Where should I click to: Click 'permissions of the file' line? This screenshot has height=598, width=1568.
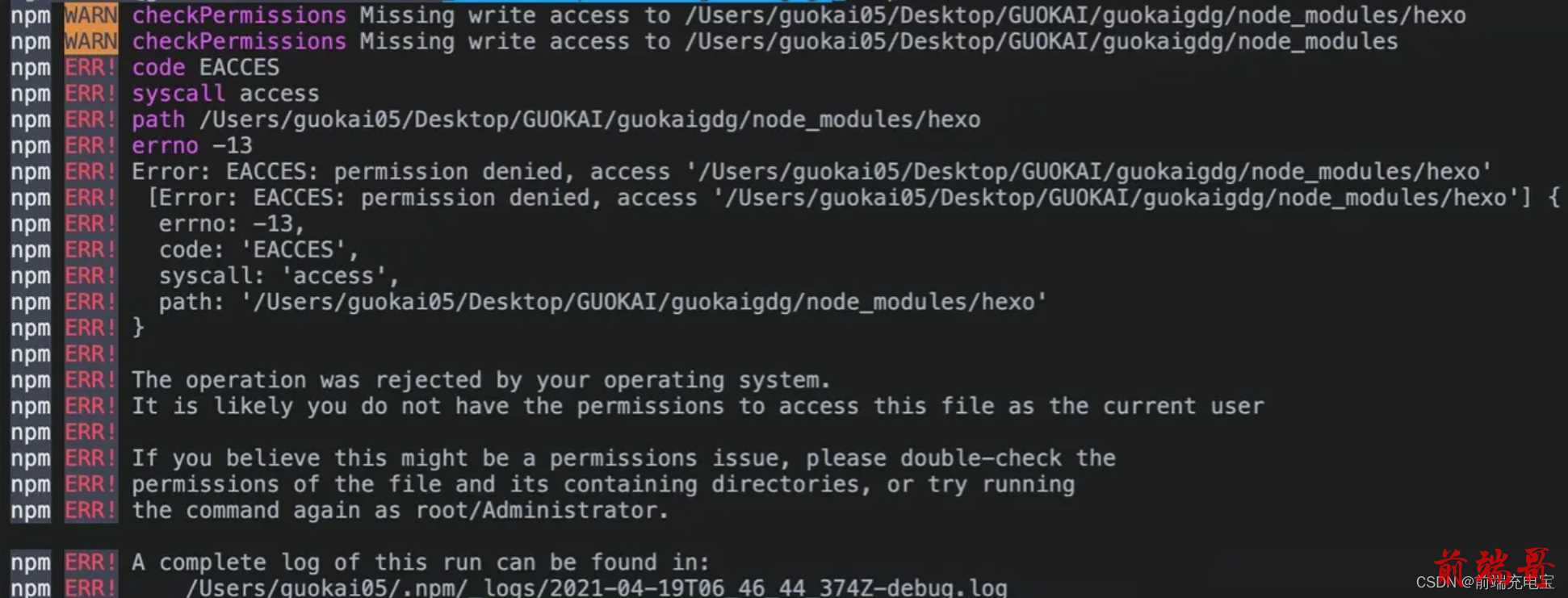pos(603,484)
